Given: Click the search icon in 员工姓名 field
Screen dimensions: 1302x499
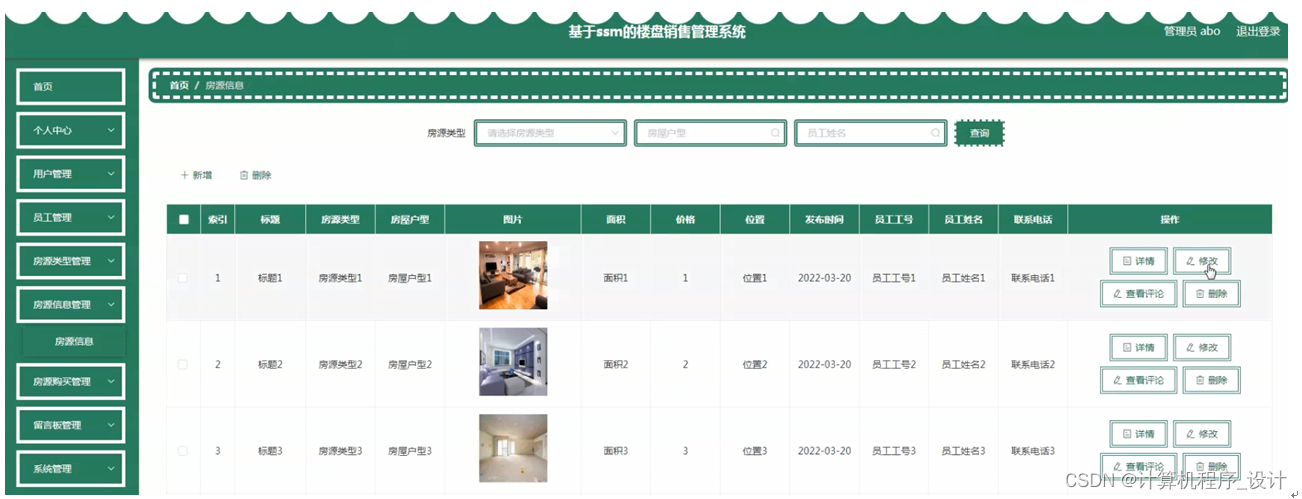Looking at the screenshot, I should pyautogui.click(x=936, y=133).
